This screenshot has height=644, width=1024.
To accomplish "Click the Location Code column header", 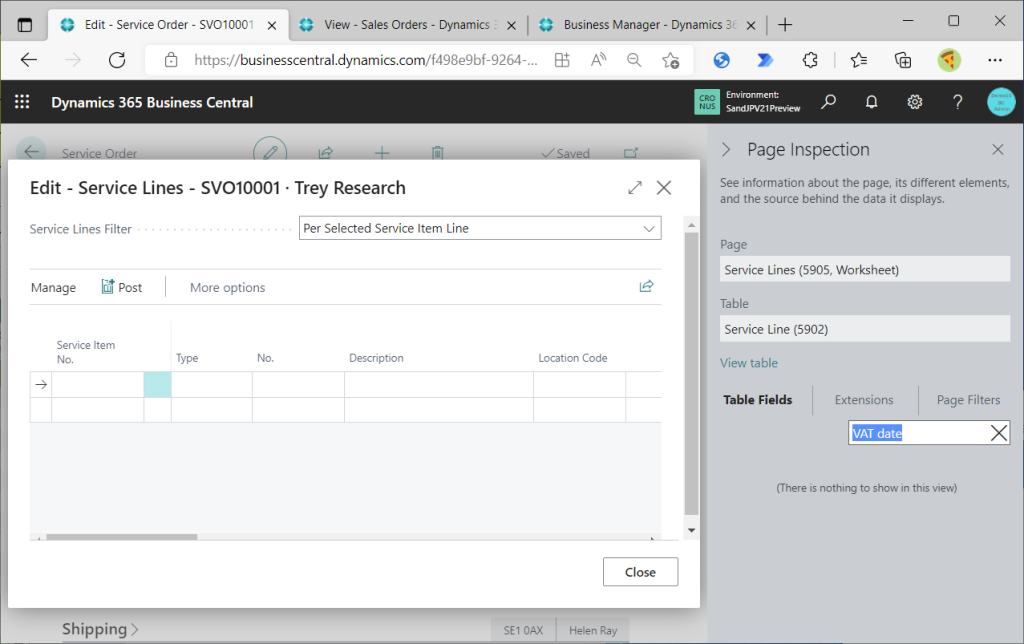I will (573, 358).
